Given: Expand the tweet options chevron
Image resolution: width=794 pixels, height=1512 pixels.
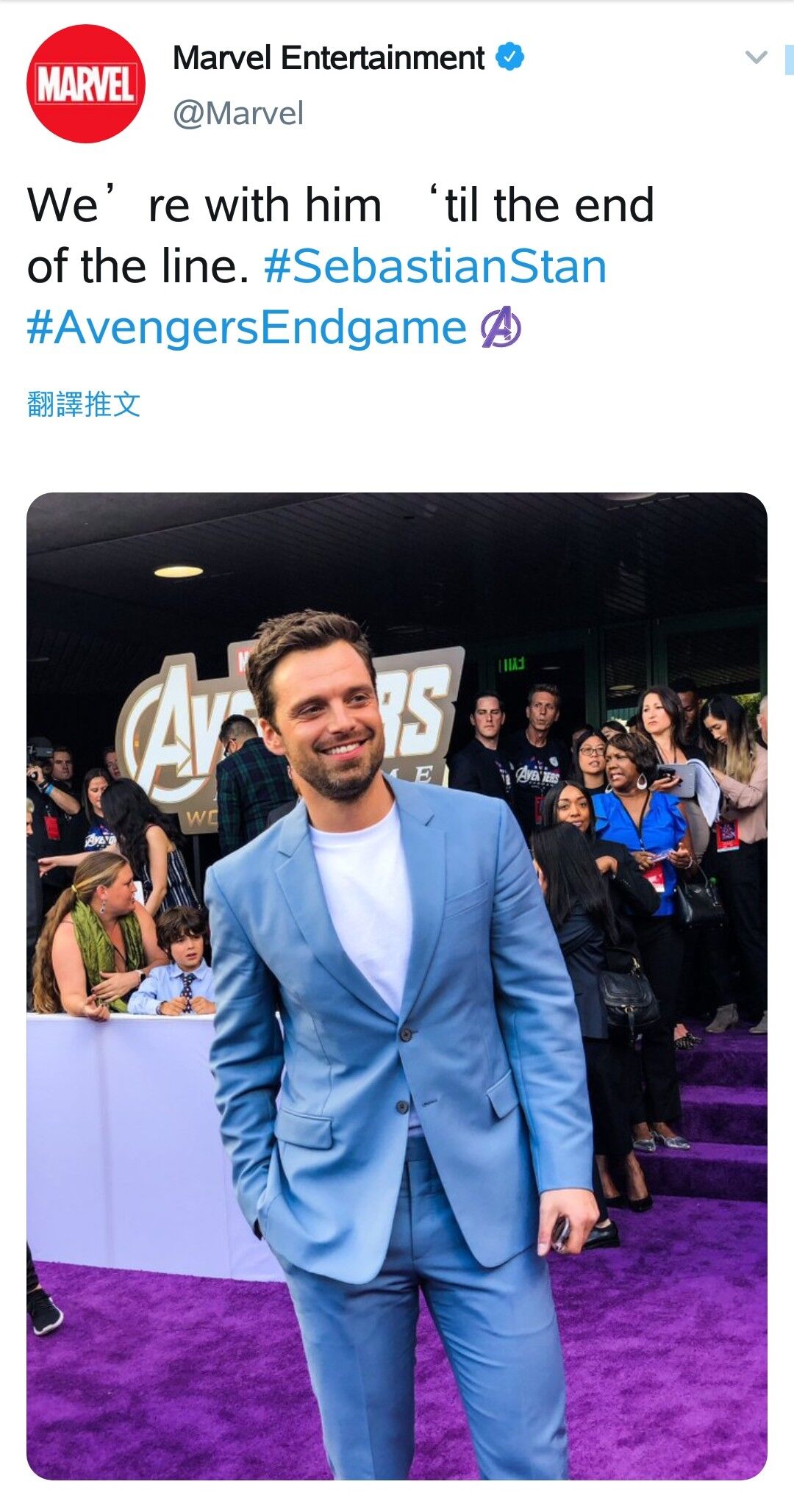Looking at the screenshot, I should click(x=756, y=57).
